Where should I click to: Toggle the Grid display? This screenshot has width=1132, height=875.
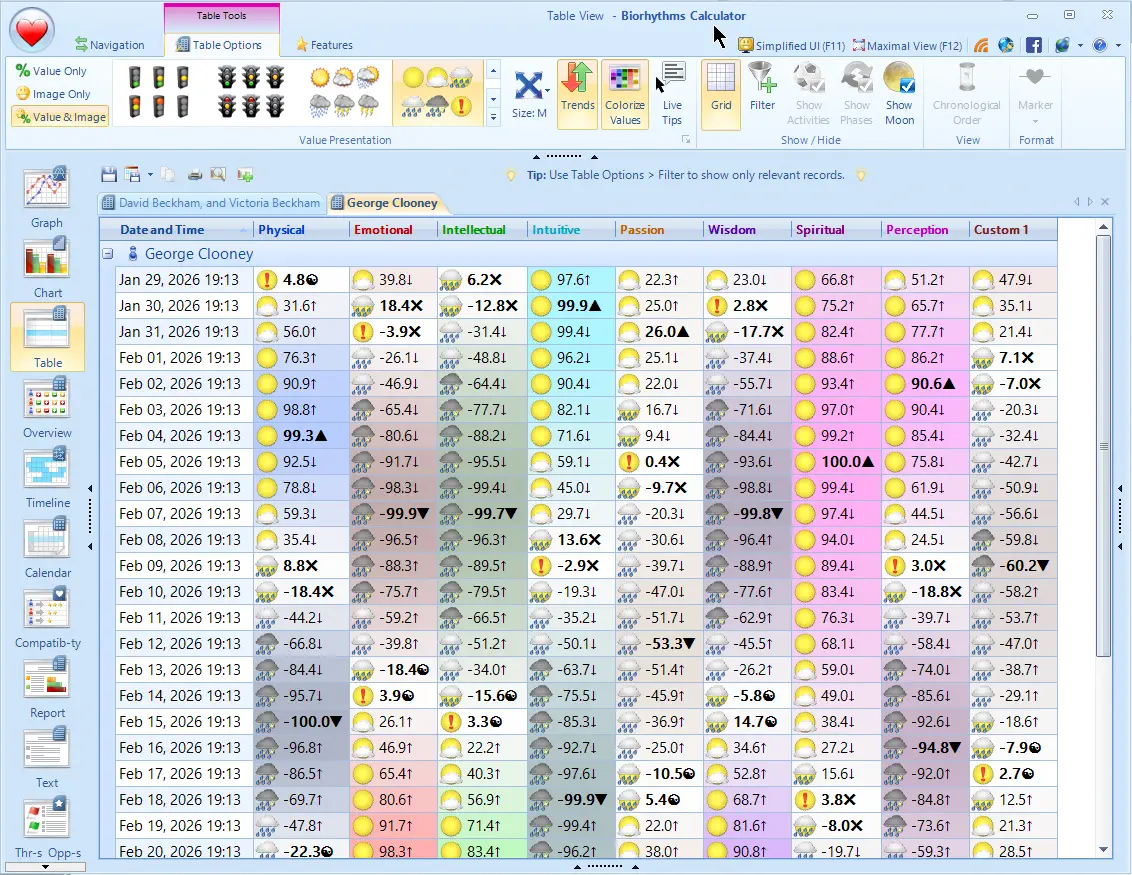pos(720,92)
